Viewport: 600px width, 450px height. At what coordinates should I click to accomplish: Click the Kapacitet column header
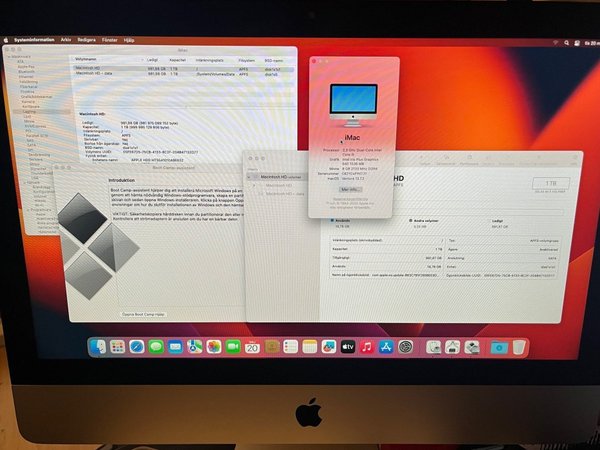coord(178,60)
